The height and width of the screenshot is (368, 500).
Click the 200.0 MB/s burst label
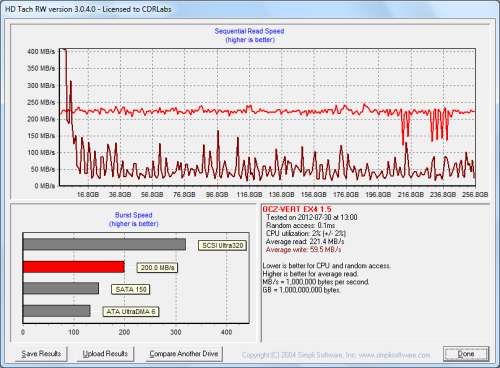(x=157, y=268)
